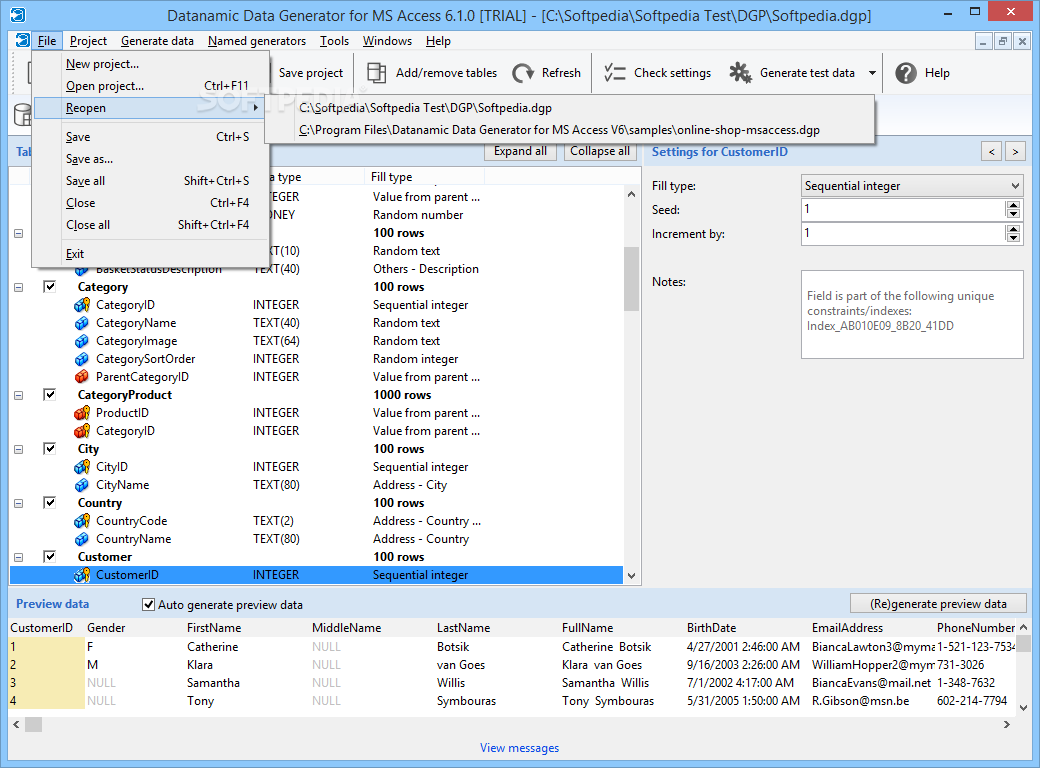Open the Named generators menu

257,41
